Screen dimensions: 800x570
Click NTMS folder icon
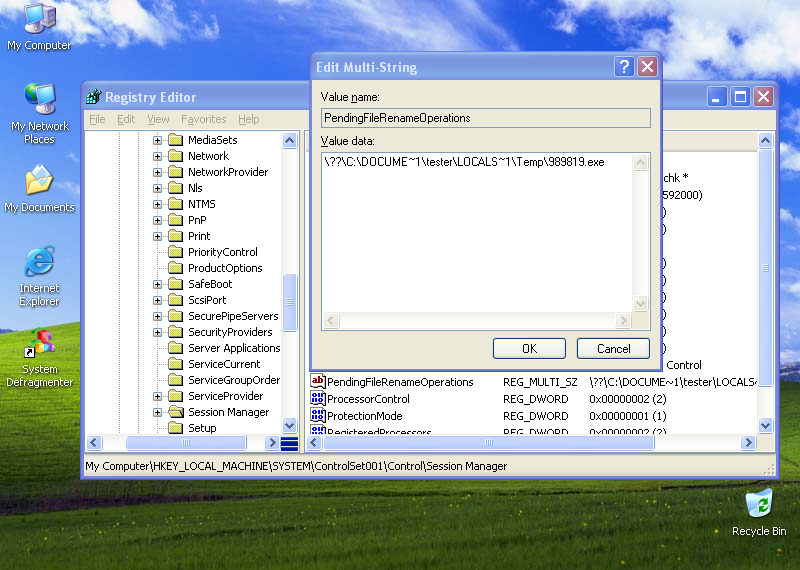[x=176, y=204]
